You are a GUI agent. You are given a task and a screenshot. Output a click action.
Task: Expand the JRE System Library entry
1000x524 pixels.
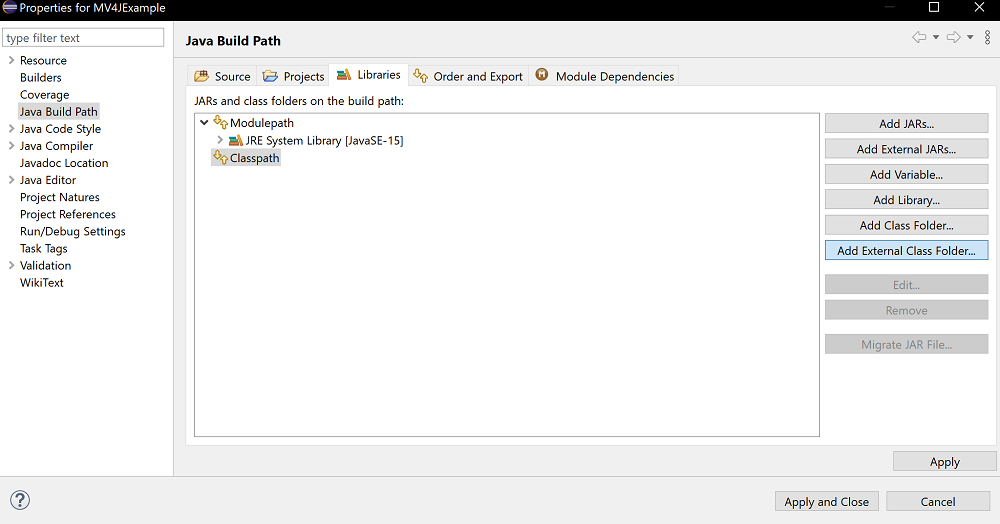point(220,140)
